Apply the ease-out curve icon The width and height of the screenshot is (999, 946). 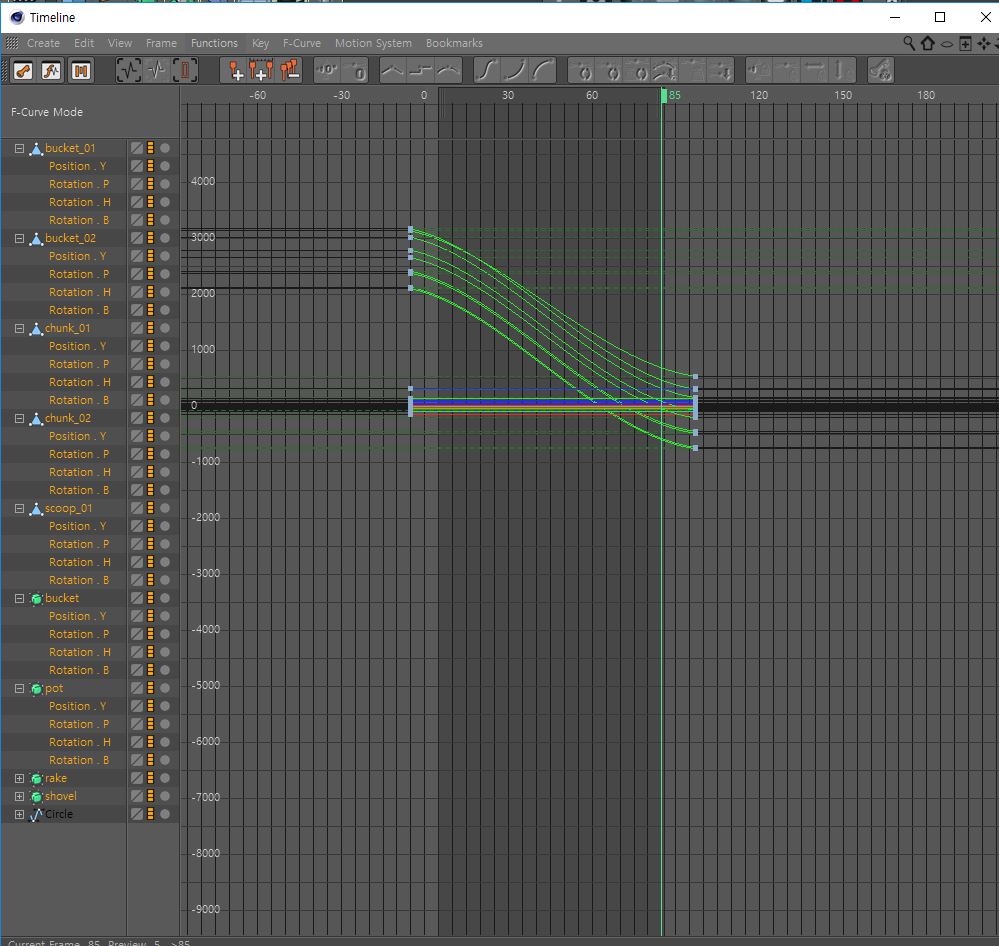[542, 71]
